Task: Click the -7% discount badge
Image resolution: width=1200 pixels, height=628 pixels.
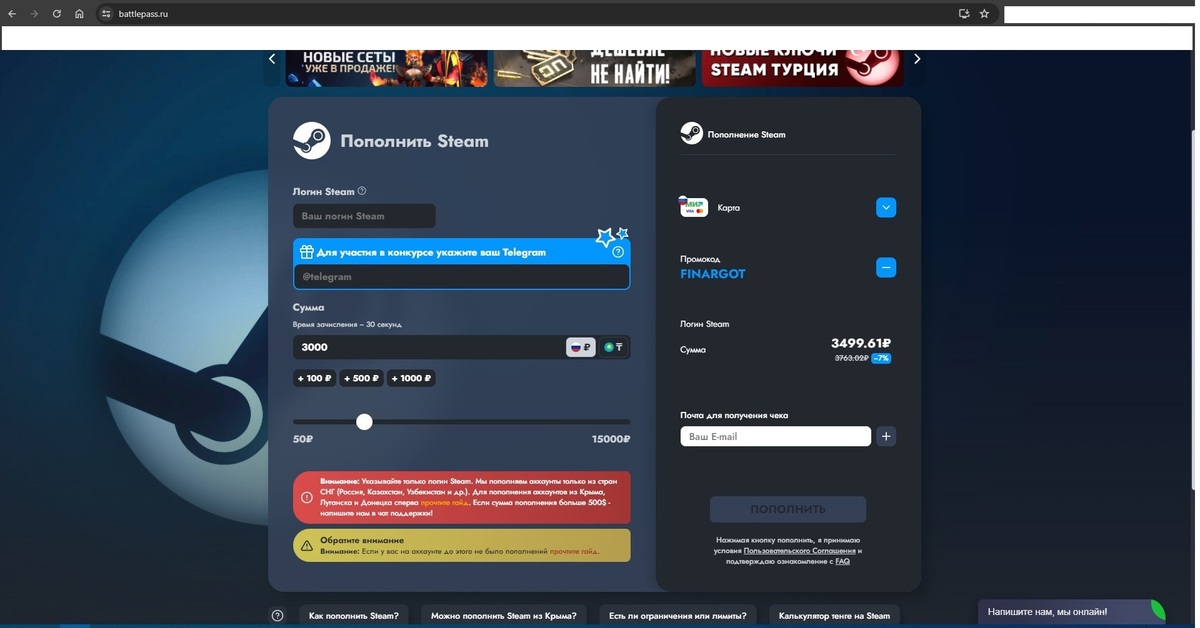Action: point(881,358)
